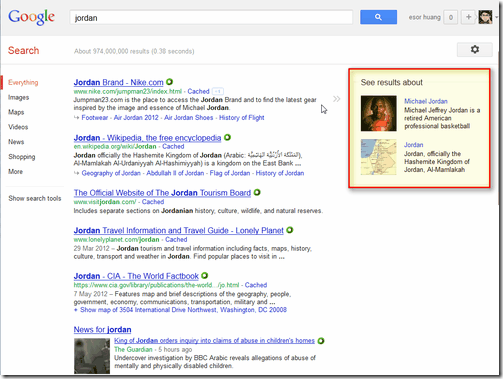503x379 pixels.
Task: Open Official Website of Jordan Tourism Board
Action: click(162, 193)
